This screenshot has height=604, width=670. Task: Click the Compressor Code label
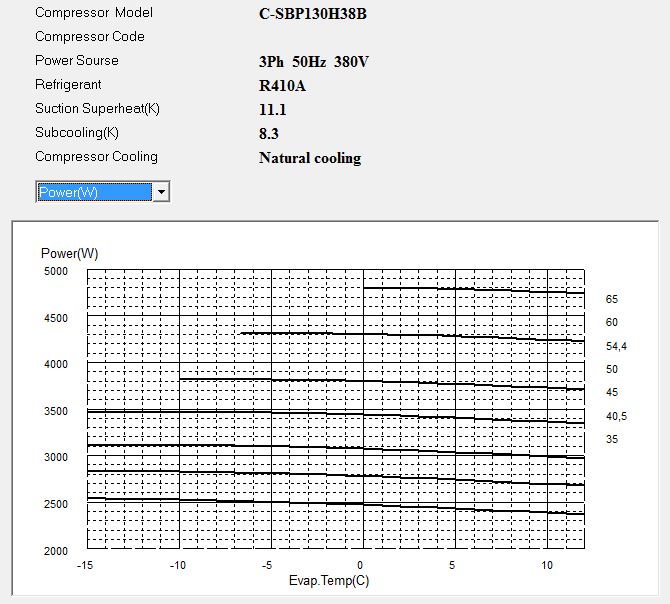[x=90, y=37]
